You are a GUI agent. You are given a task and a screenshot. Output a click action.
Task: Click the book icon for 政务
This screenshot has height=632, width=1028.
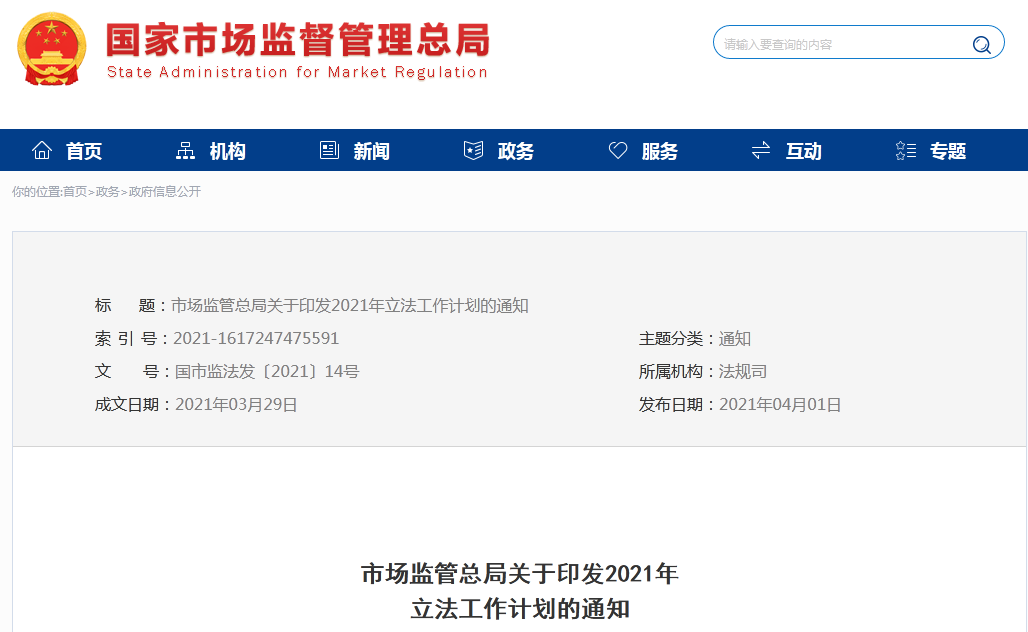click(473, 151)
